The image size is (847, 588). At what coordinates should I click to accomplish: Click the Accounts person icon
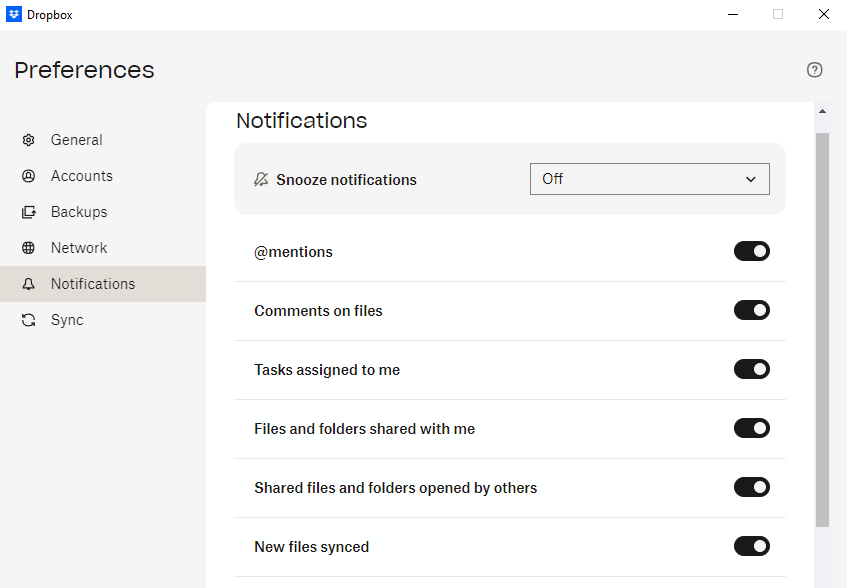28,175
